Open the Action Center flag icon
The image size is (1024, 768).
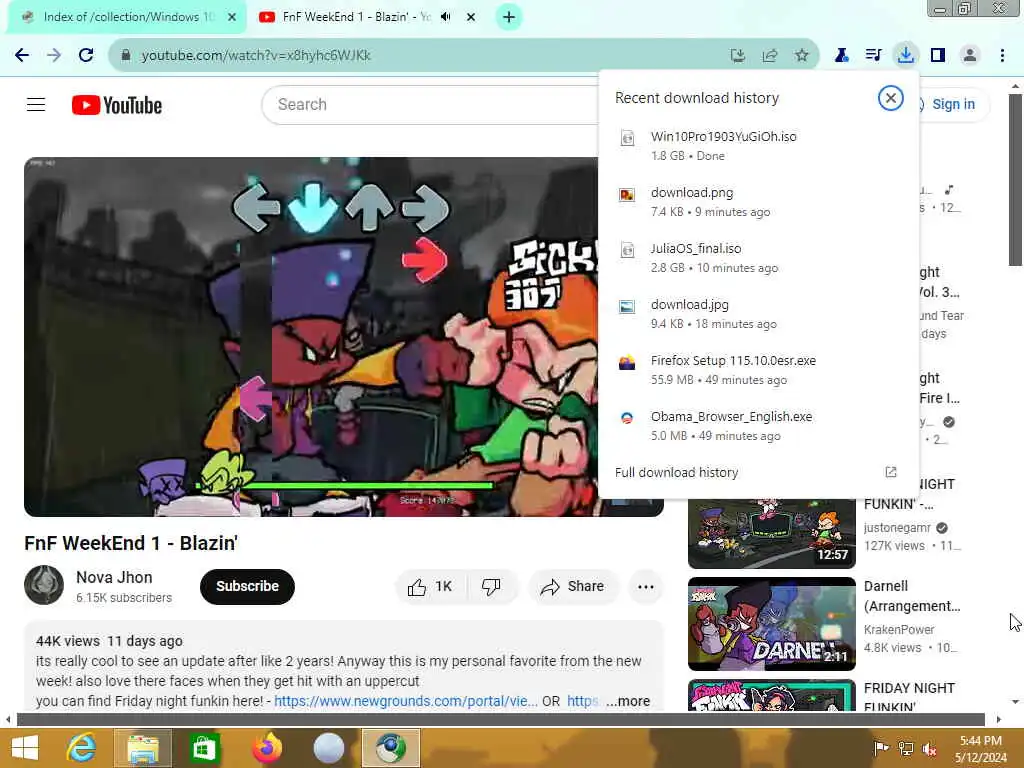881,748
